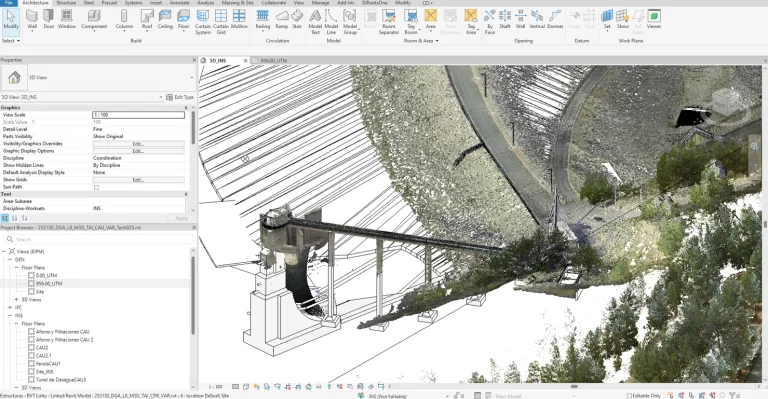The width and height of the screenshot is (768, 399).
Task: Open the Model Group tool
Action: (x=350, y=22)
